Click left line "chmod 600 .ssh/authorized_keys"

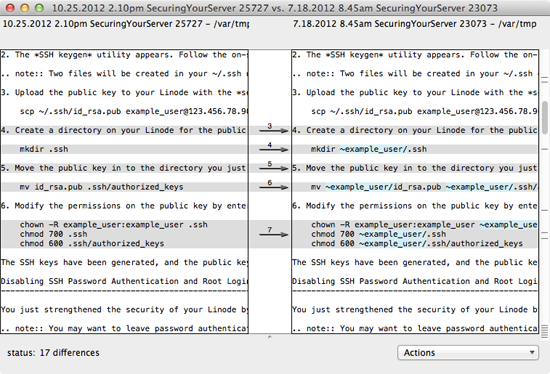point(92,243)
